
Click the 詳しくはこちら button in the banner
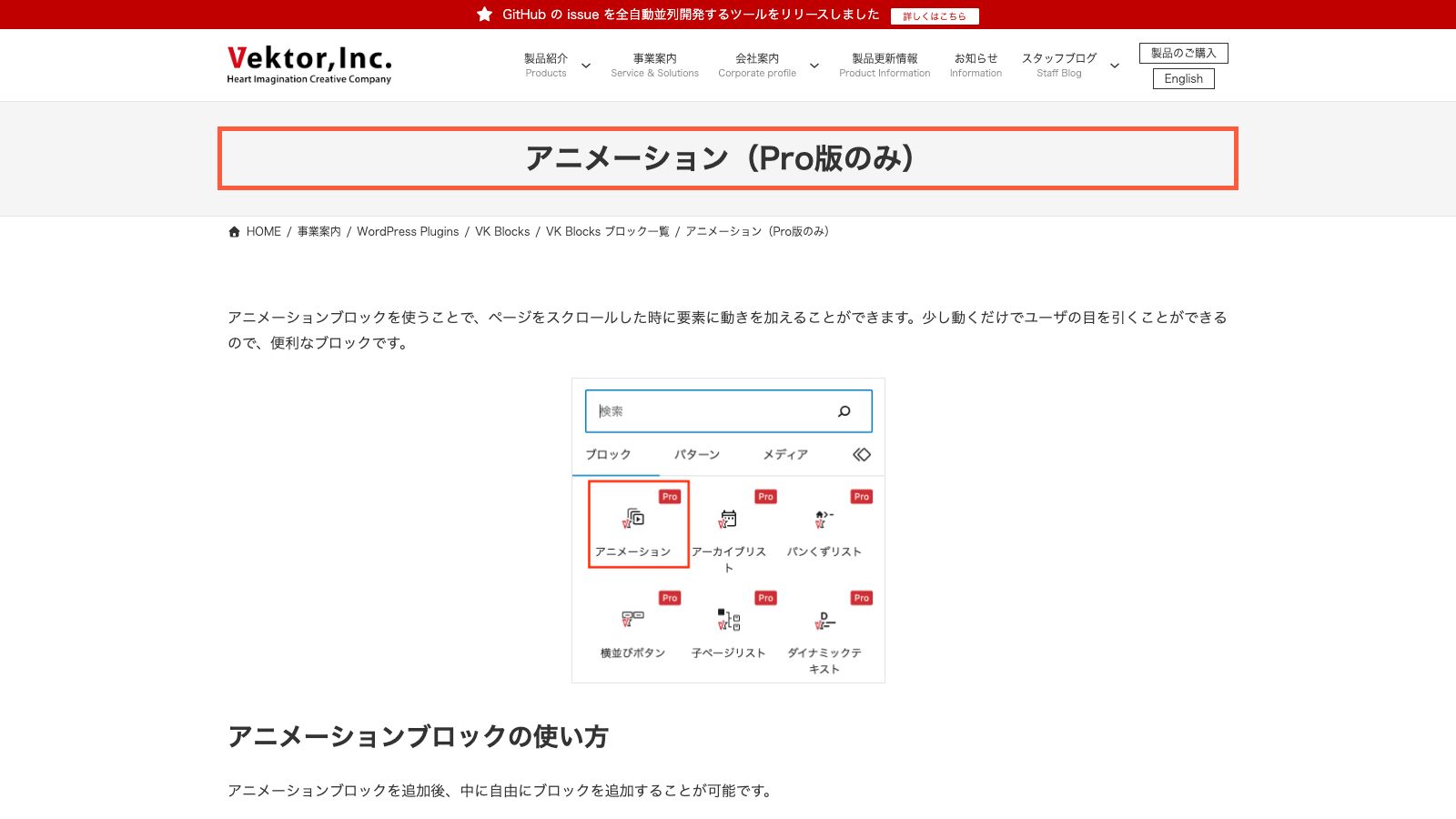coord(935,15)
